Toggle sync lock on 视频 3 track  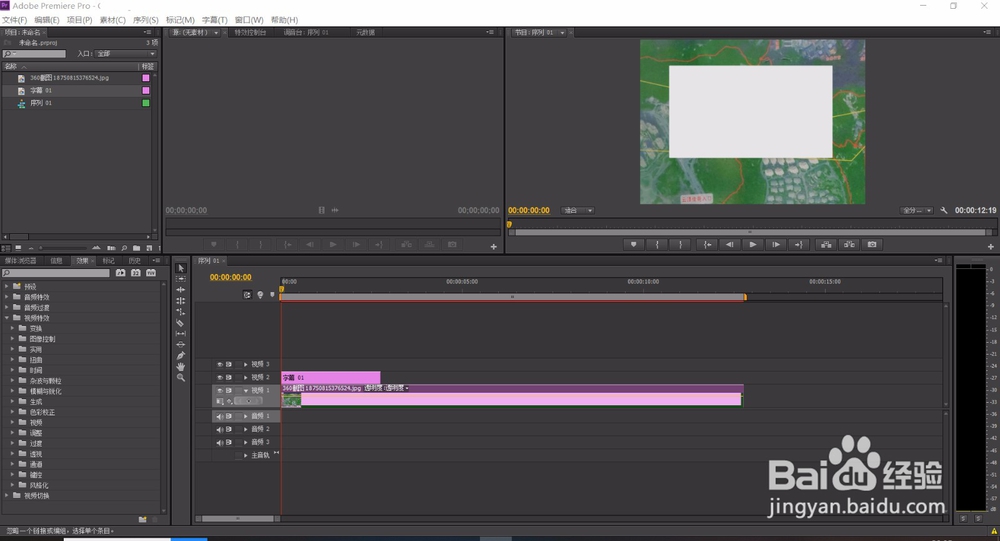tap(228, 364)
